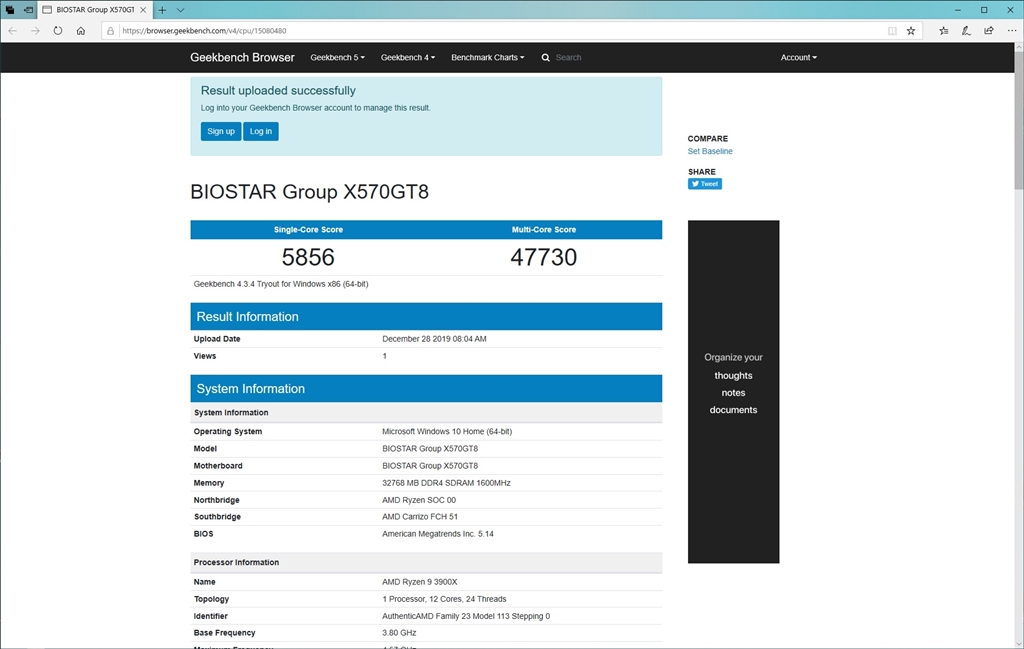This screenshot has width=1024, height=649.
Task: Click the upload date December 28 2019
Action: pyautogui.click(x=434, y=339)
